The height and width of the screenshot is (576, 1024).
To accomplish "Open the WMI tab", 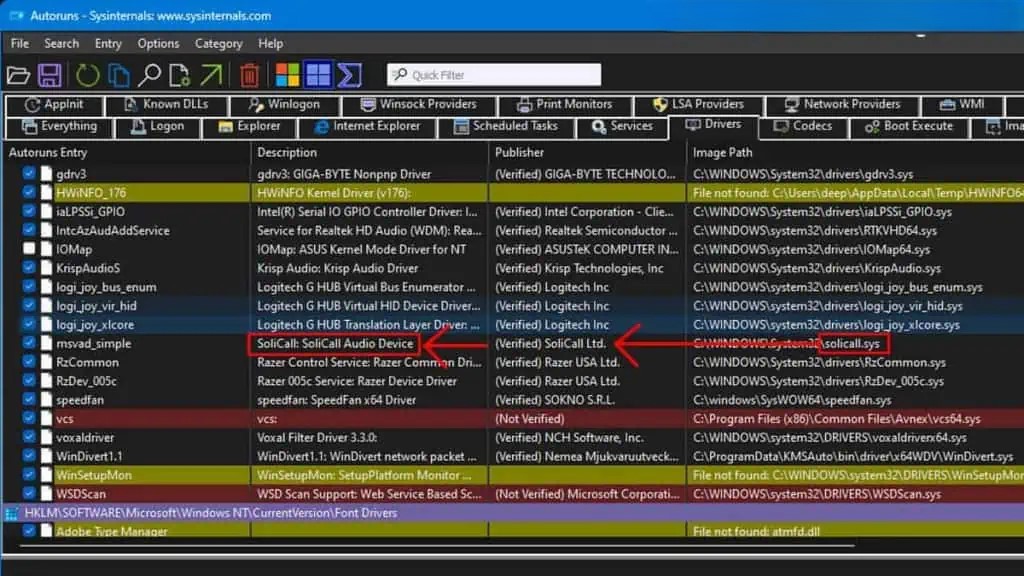I will pos(962,104).
